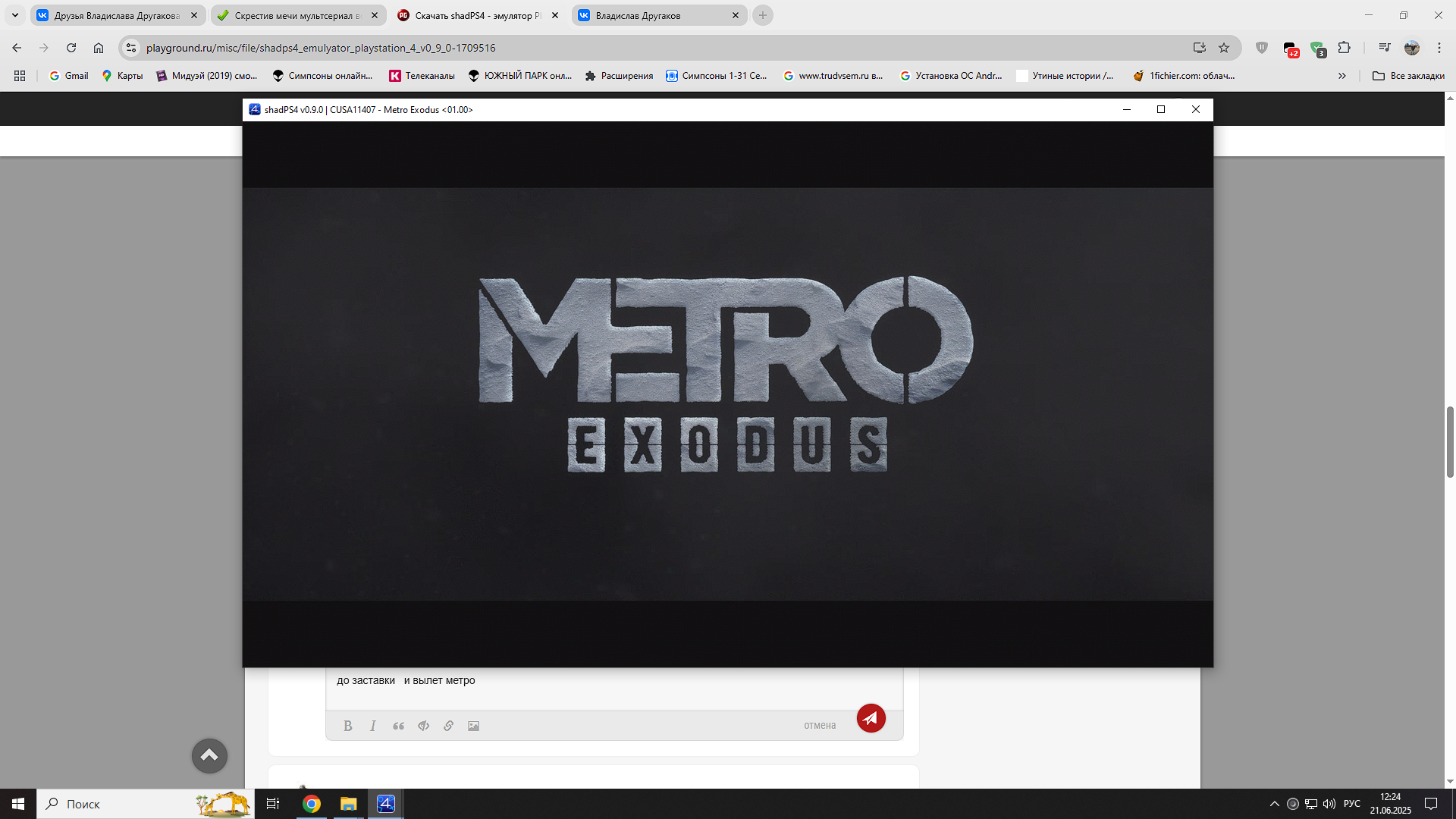Open Chrome from the taskbar
Screen dimensions: 1456x819
[x=312, y=804]
